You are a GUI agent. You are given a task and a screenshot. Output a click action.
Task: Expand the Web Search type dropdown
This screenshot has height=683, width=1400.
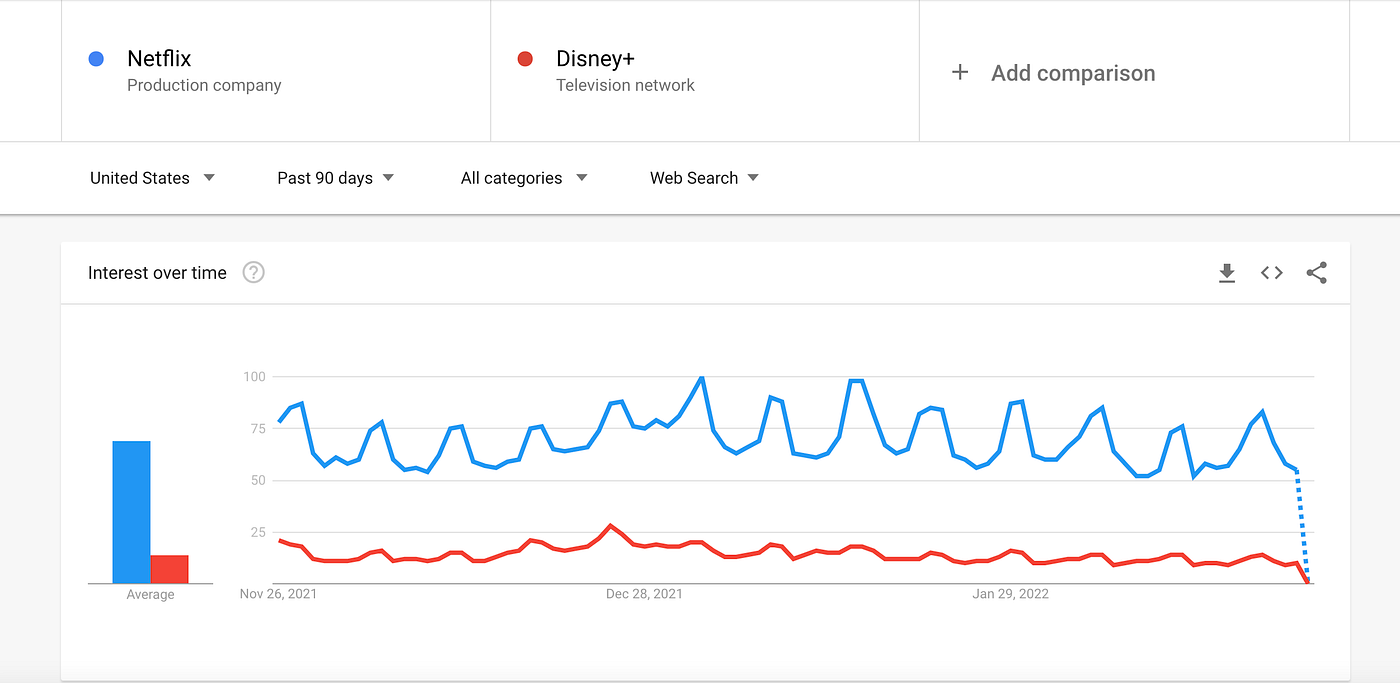pyautogui.click(x=704, y=178)
